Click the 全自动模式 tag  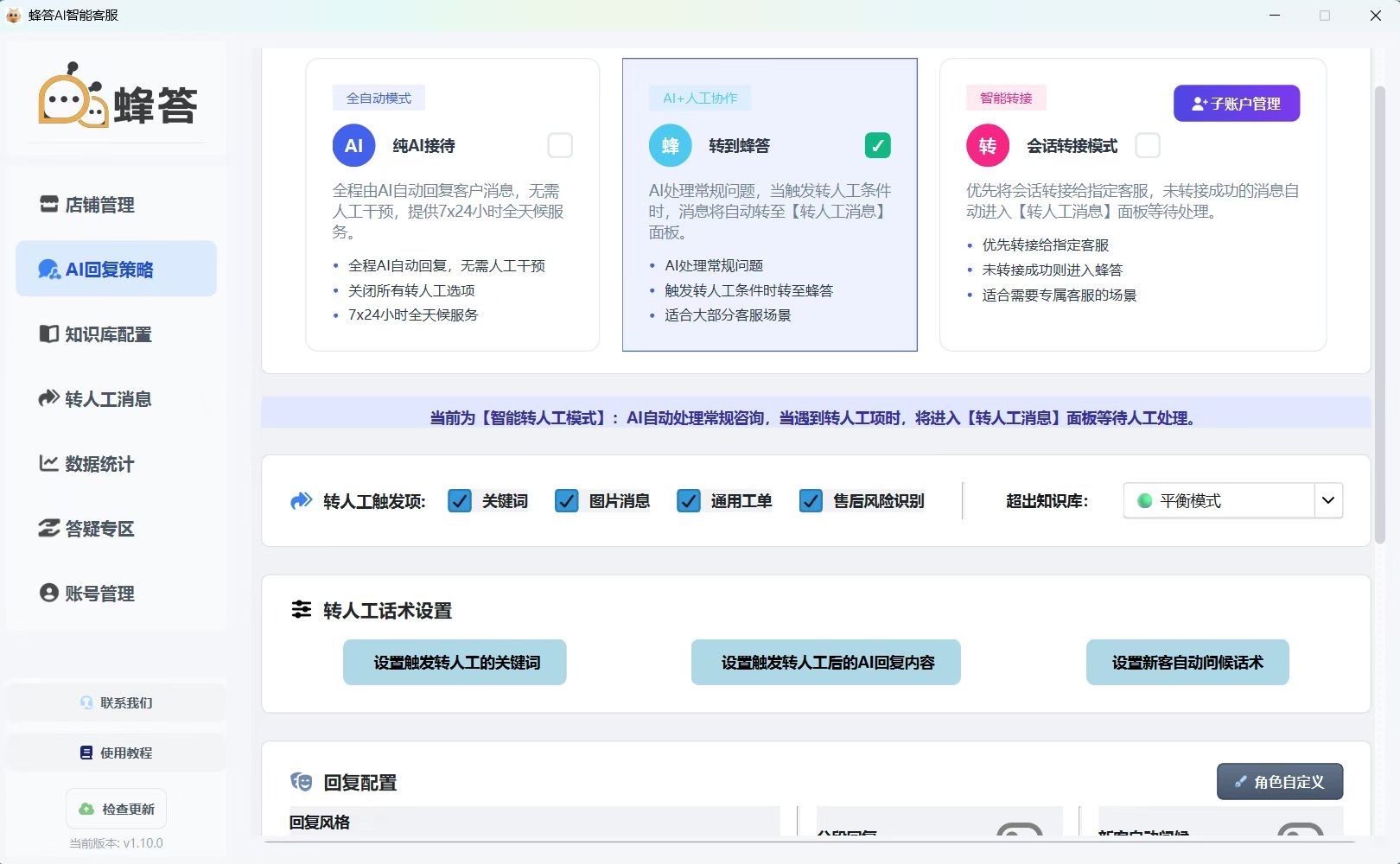[379, 98]
